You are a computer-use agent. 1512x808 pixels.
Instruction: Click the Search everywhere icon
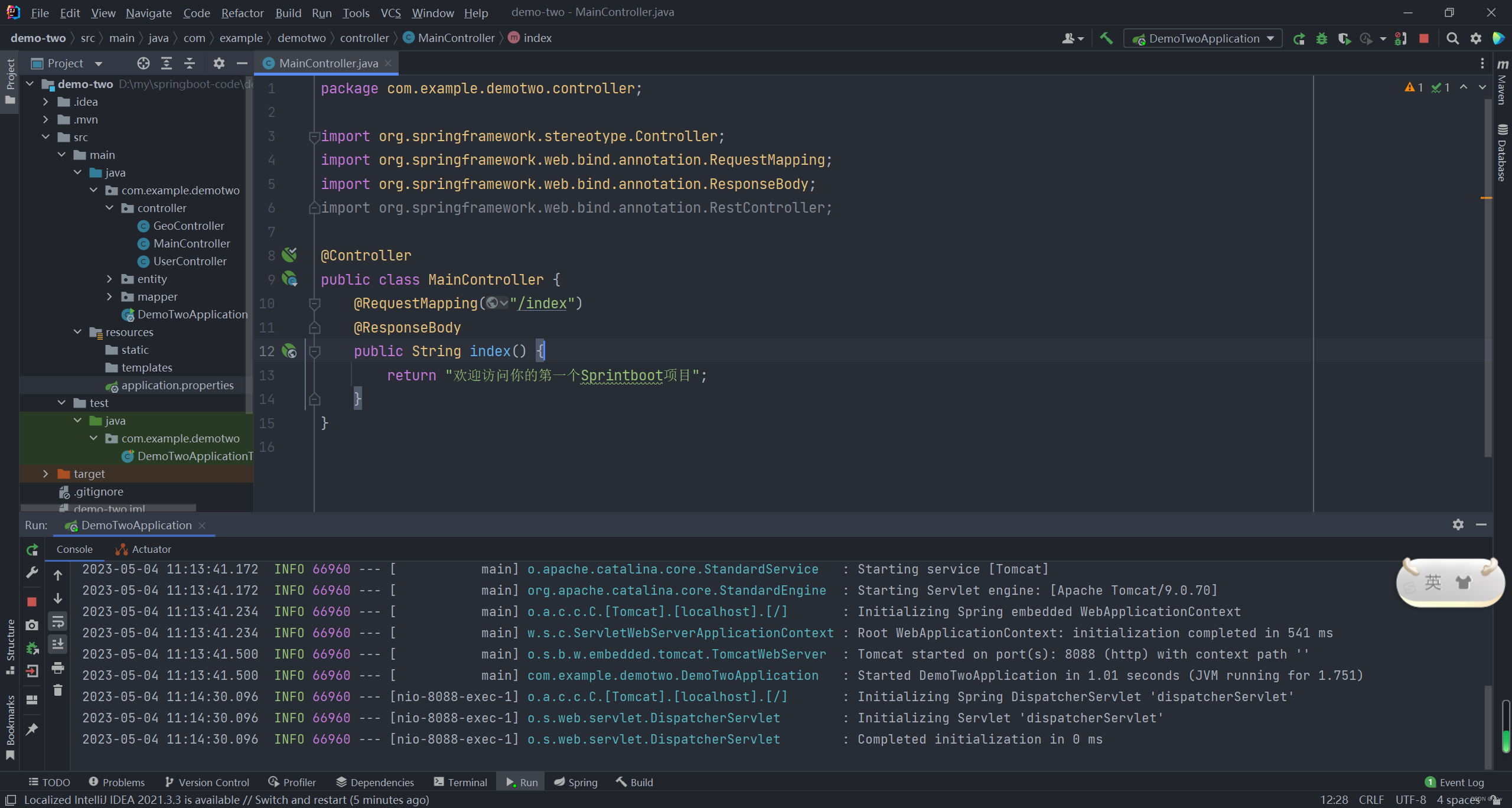pyautogui.click(x=1452, y=39)
